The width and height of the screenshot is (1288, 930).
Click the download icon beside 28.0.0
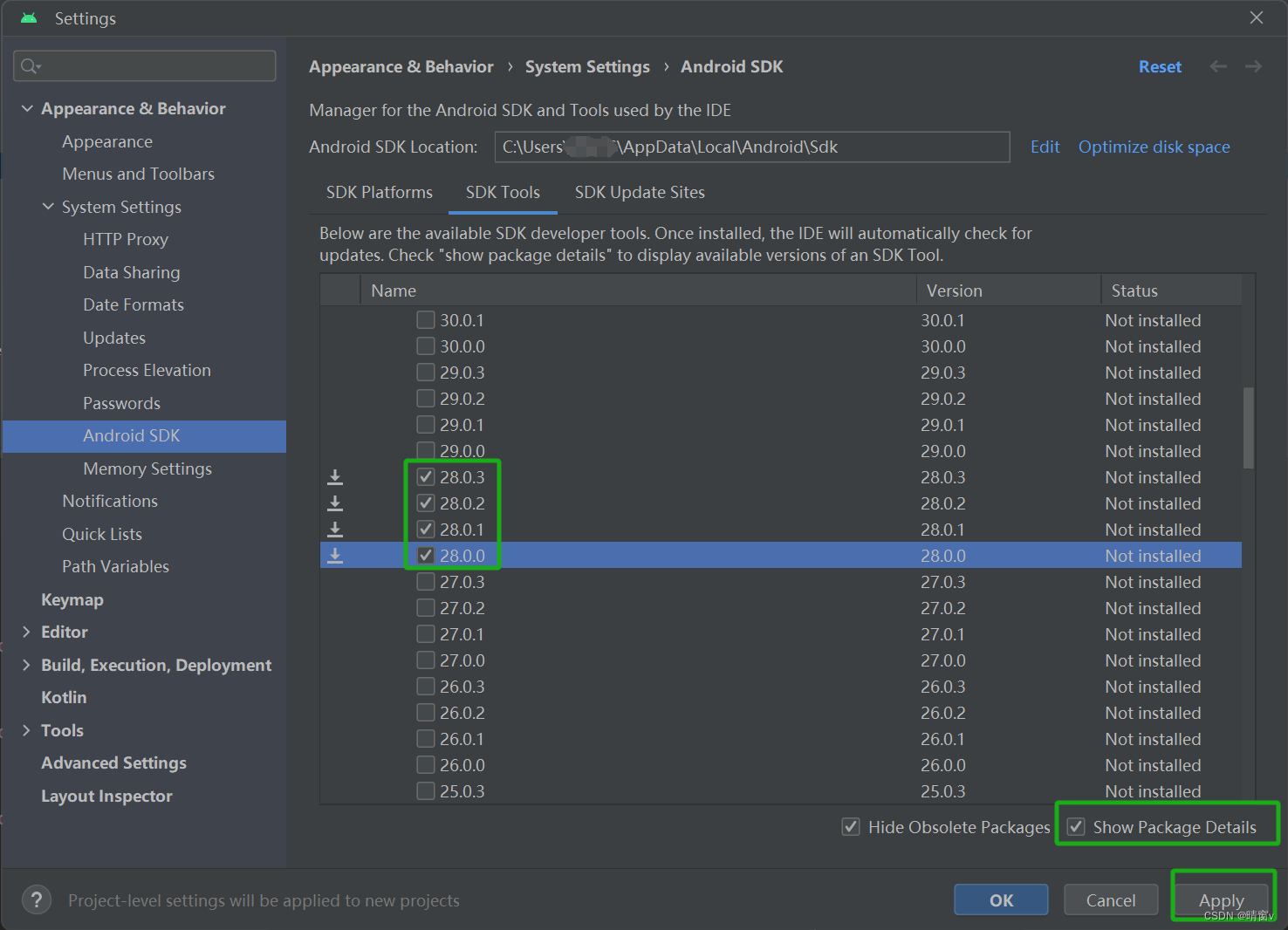pyautogui.click(x=335, y=555)
